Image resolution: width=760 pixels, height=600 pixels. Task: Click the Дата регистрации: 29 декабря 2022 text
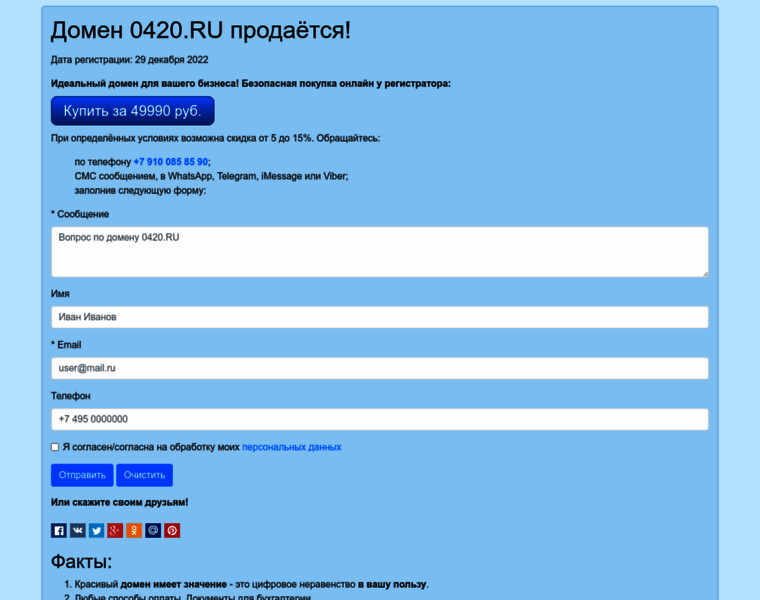129,60
